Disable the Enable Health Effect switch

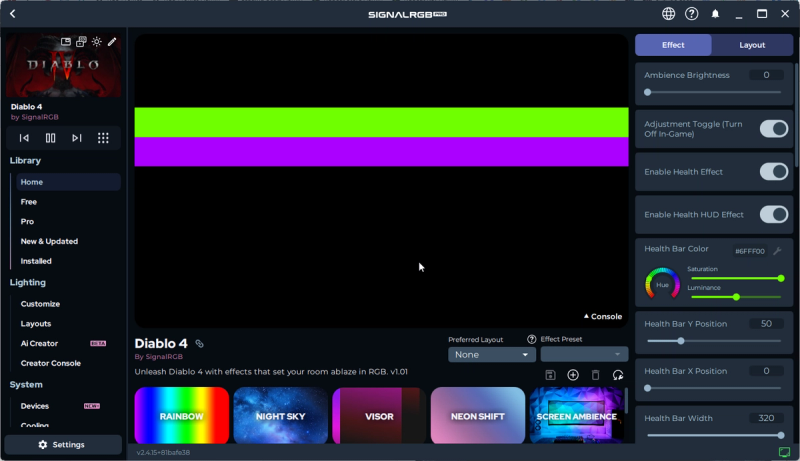pyautogui.click(x=773, y=172)
